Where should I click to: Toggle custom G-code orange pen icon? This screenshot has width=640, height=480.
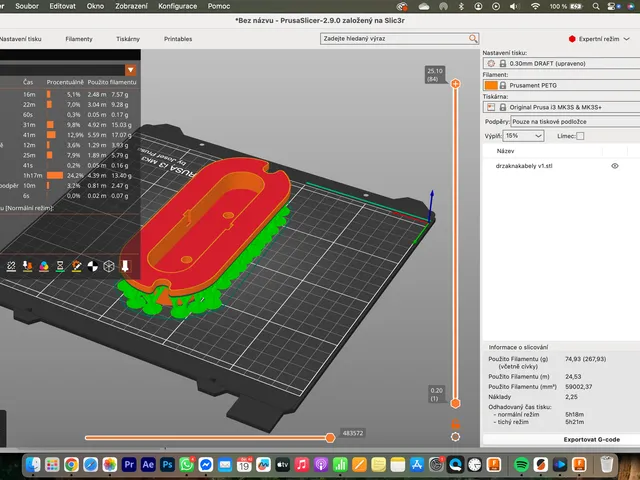(x=76, y=267)
